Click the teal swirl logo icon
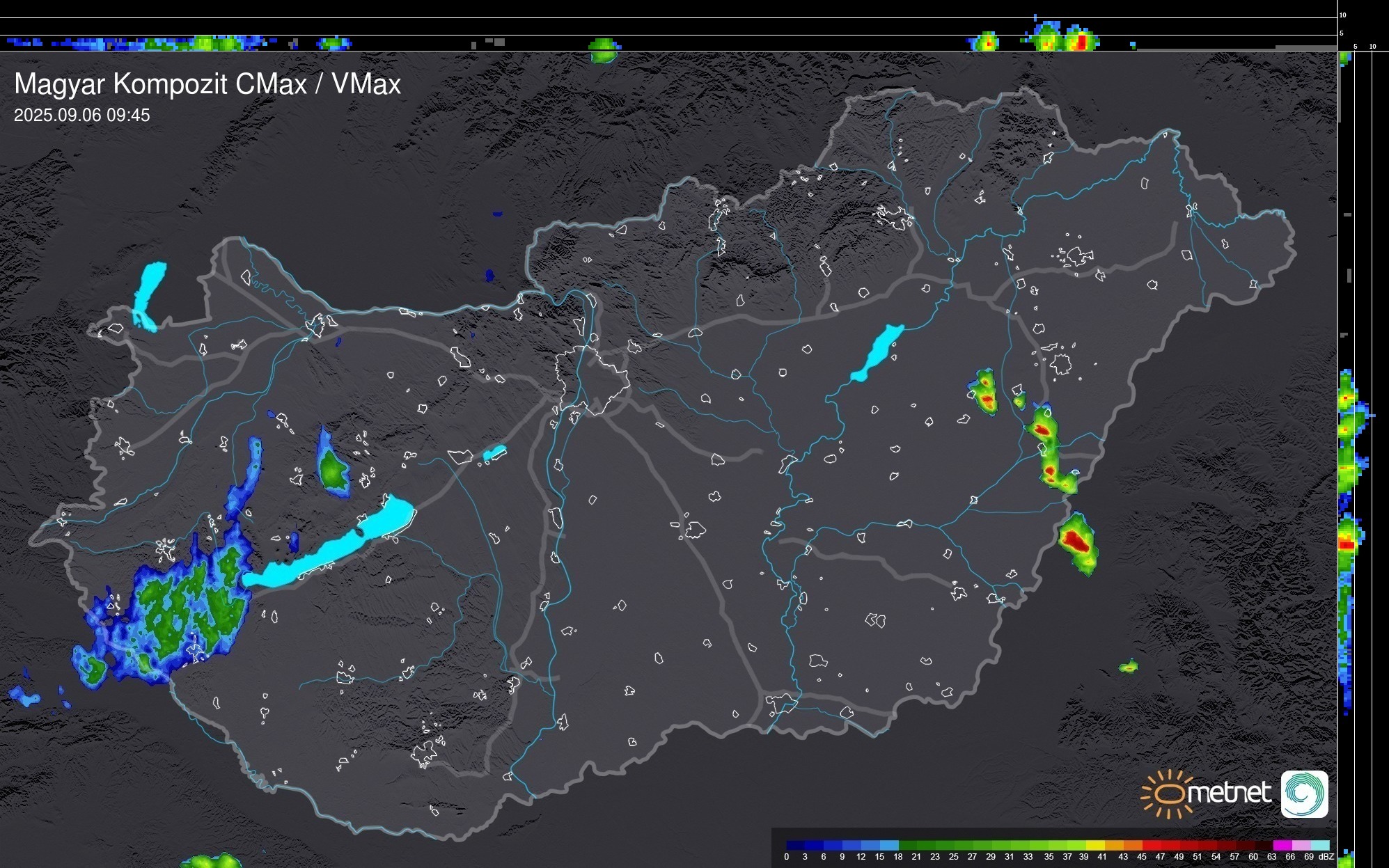Viewport: 1389px width, 868px height. pos(1304,794)
